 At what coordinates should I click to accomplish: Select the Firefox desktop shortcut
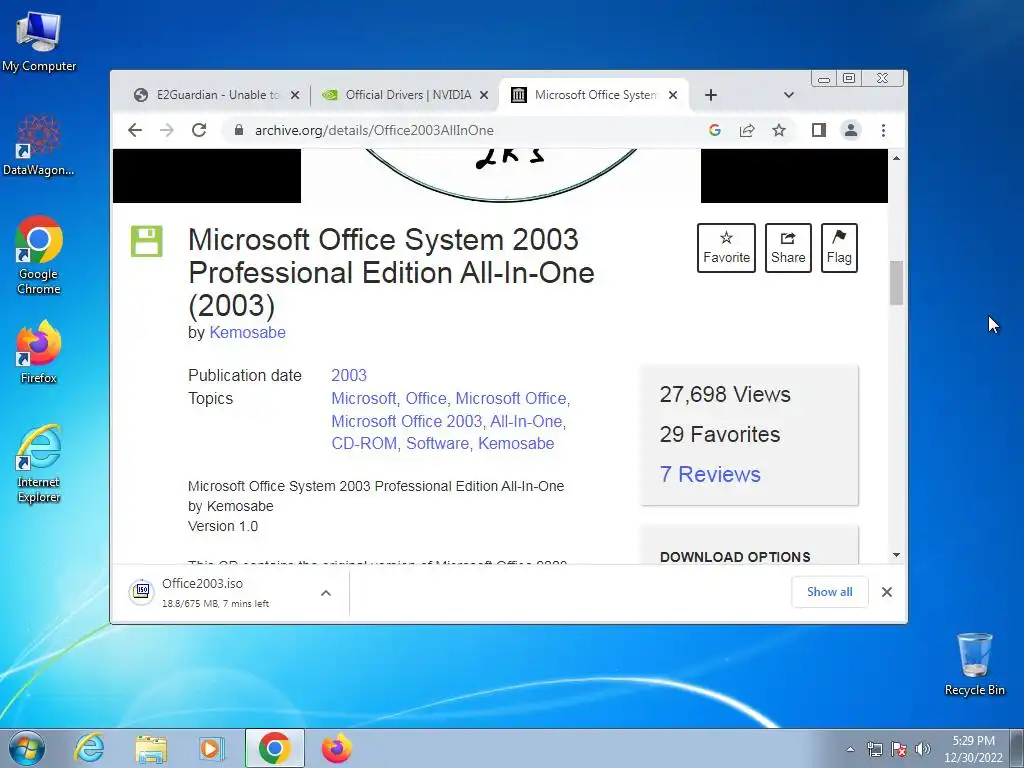pos(39,352)
